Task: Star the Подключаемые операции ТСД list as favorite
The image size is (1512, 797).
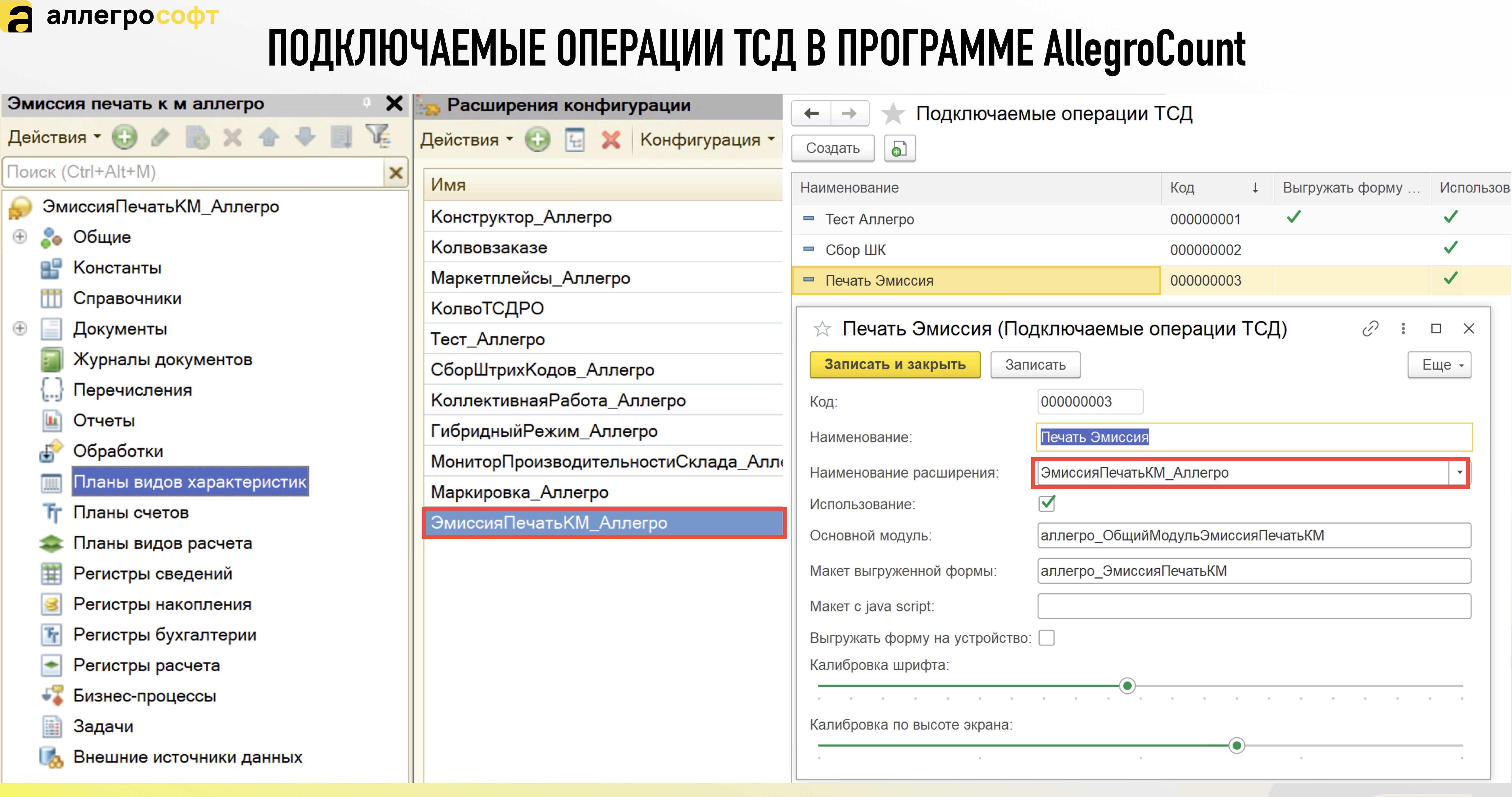Action: click(893, 113)
